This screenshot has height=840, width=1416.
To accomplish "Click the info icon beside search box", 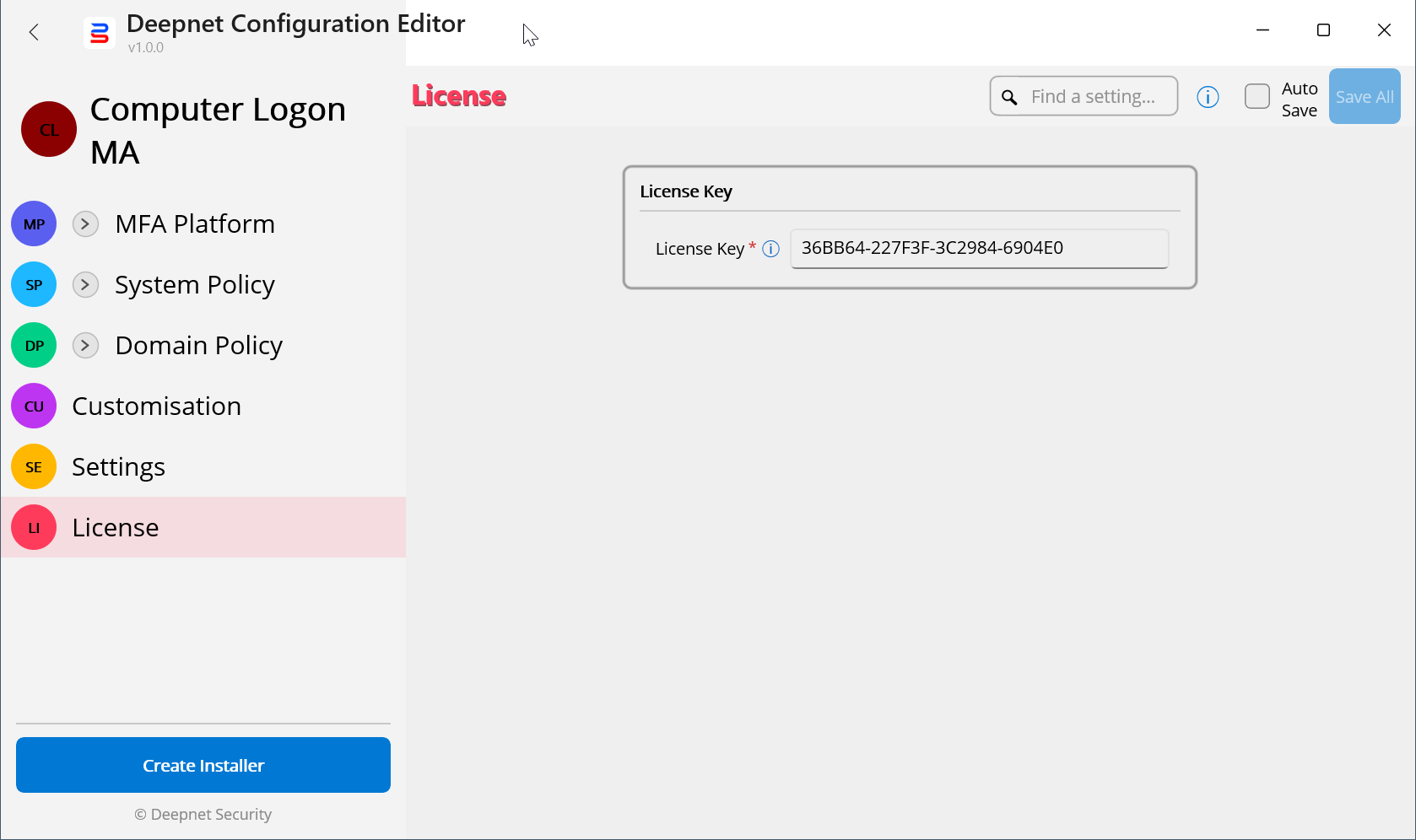I will tap(1208, 97).
